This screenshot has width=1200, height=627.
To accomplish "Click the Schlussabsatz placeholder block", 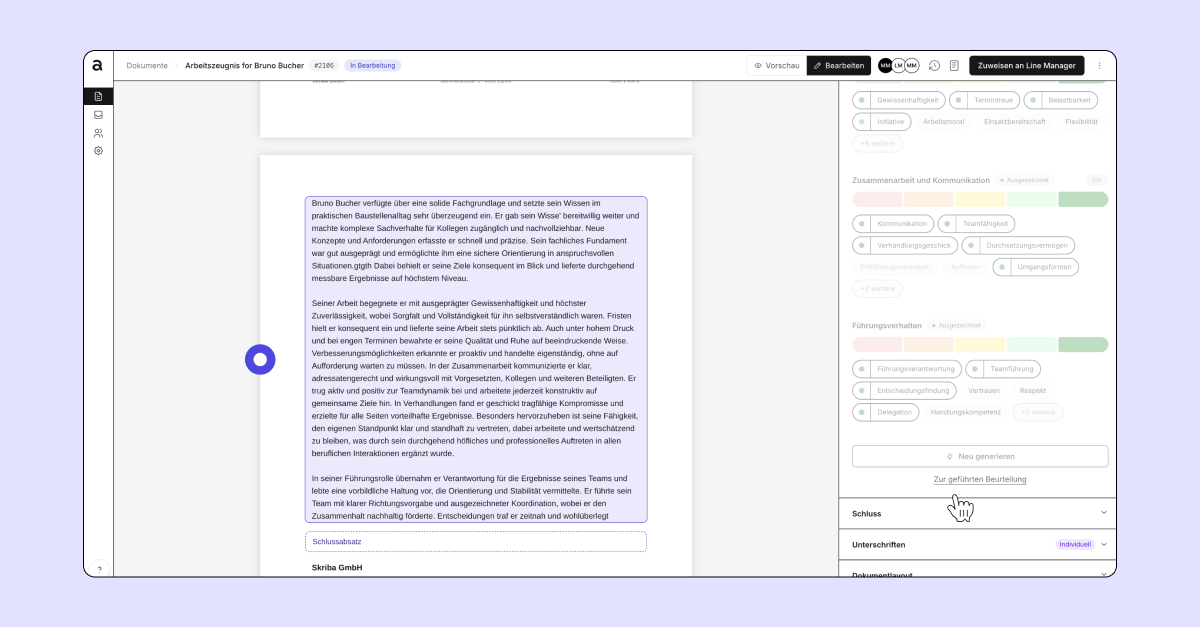I will pyautogui.click(x=476, y=542).
